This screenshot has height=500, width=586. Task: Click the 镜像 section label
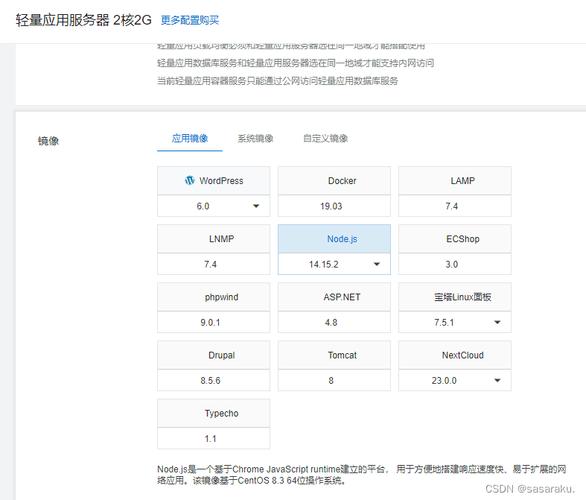(x=48, y=141)
